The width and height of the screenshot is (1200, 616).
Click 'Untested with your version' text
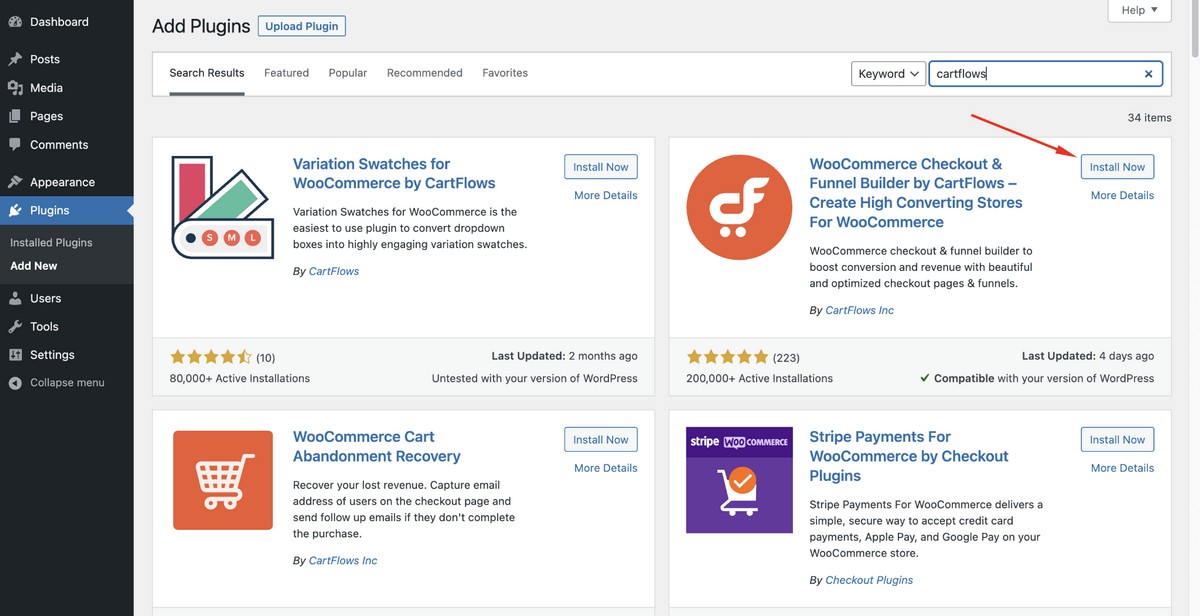tap(535, 379)
